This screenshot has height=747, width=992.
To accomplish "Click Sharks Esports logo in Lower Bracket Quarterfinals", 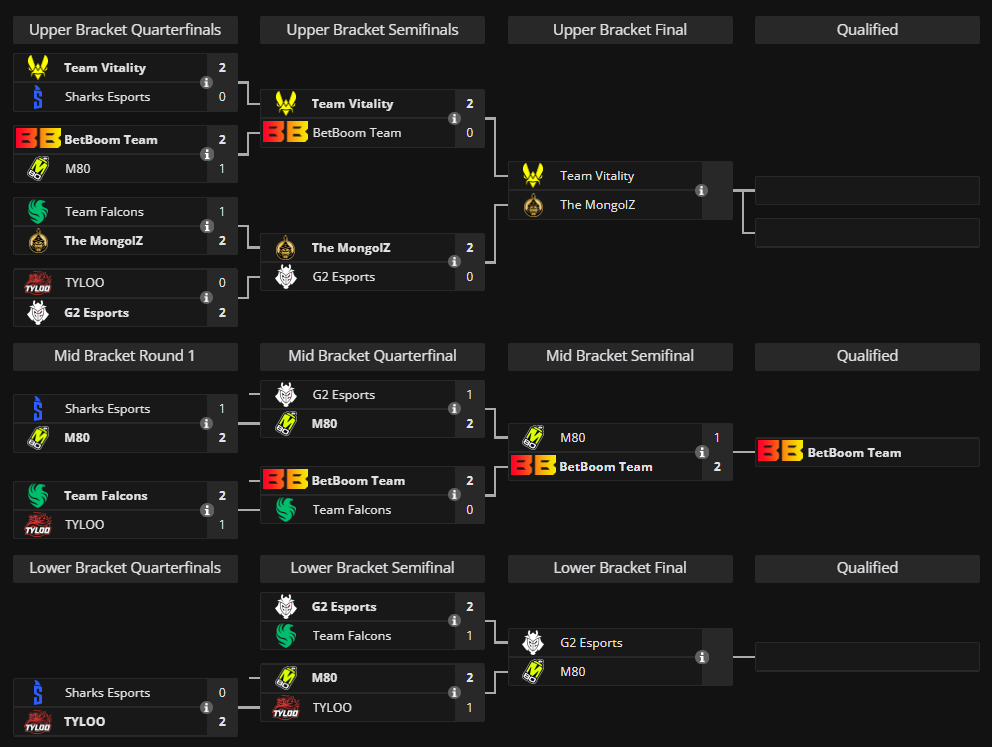I will coord(38,692).
